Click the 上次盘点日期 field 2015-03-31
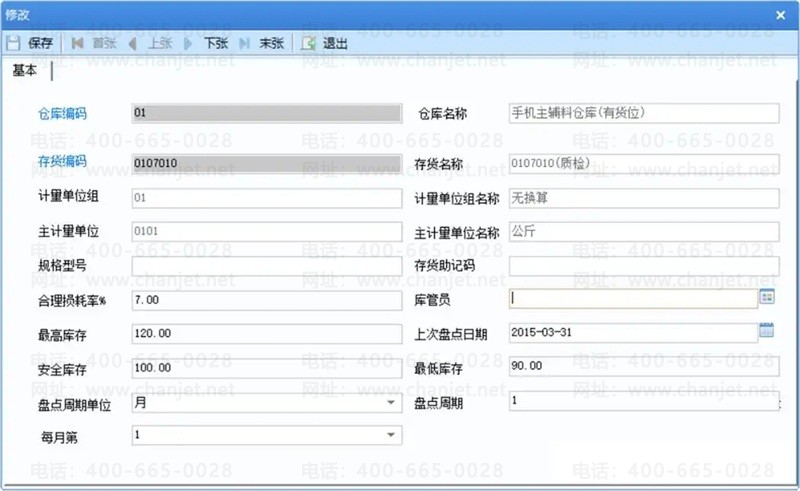Screen dimensions: 800x491 coord(633,332)
